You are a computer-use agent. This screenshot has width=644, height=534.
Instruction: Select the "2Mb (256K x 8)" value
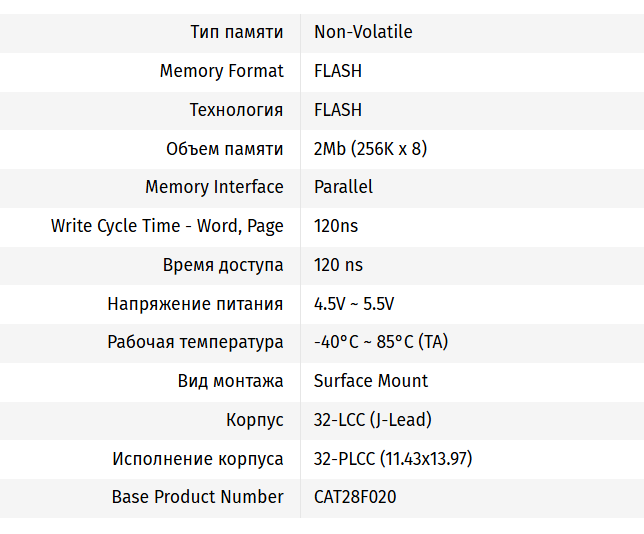pyautogui.click(x=370, y=149)
